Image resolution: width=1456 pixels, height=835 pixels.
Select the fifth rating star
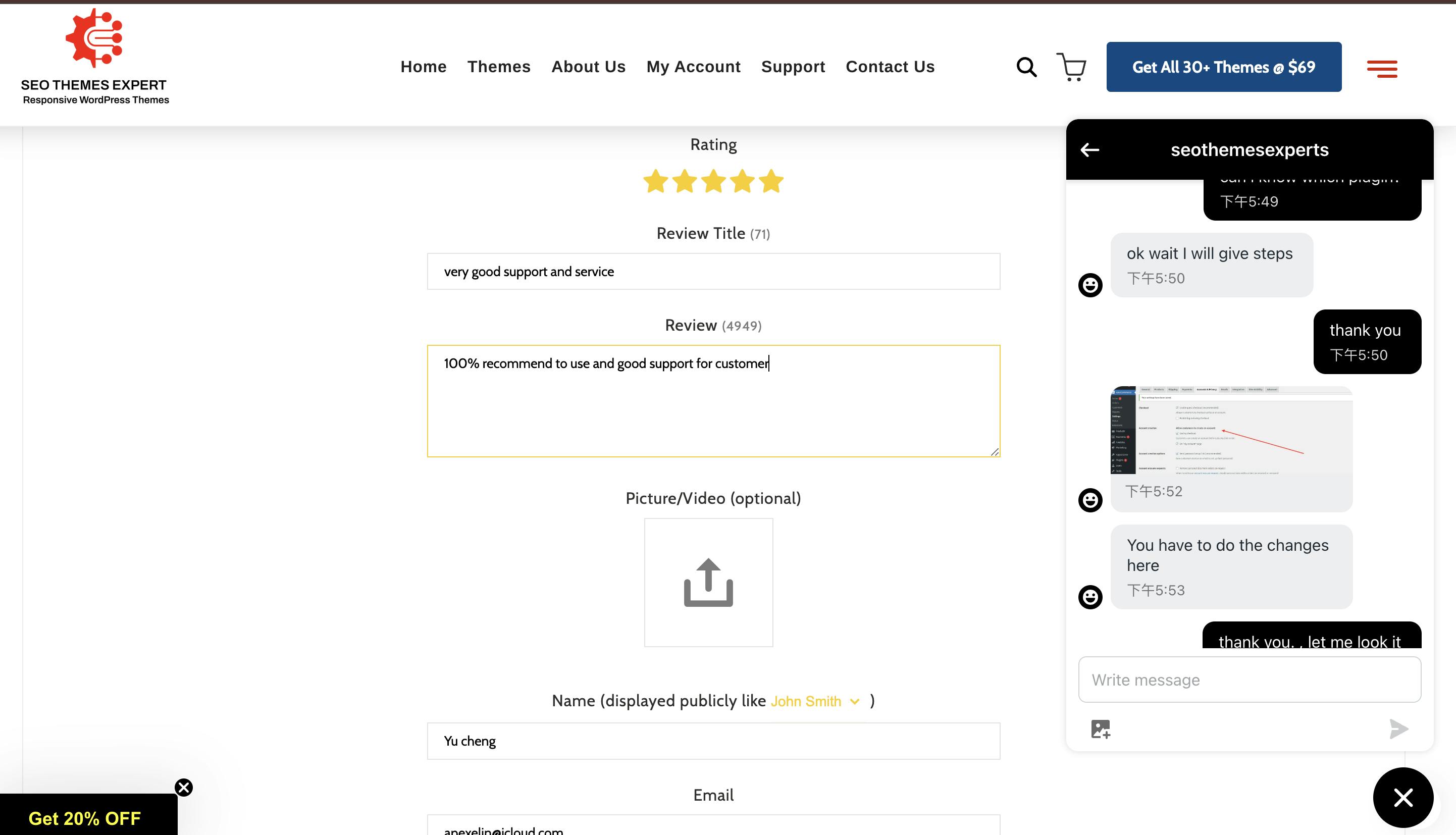(x=771, y=181)
